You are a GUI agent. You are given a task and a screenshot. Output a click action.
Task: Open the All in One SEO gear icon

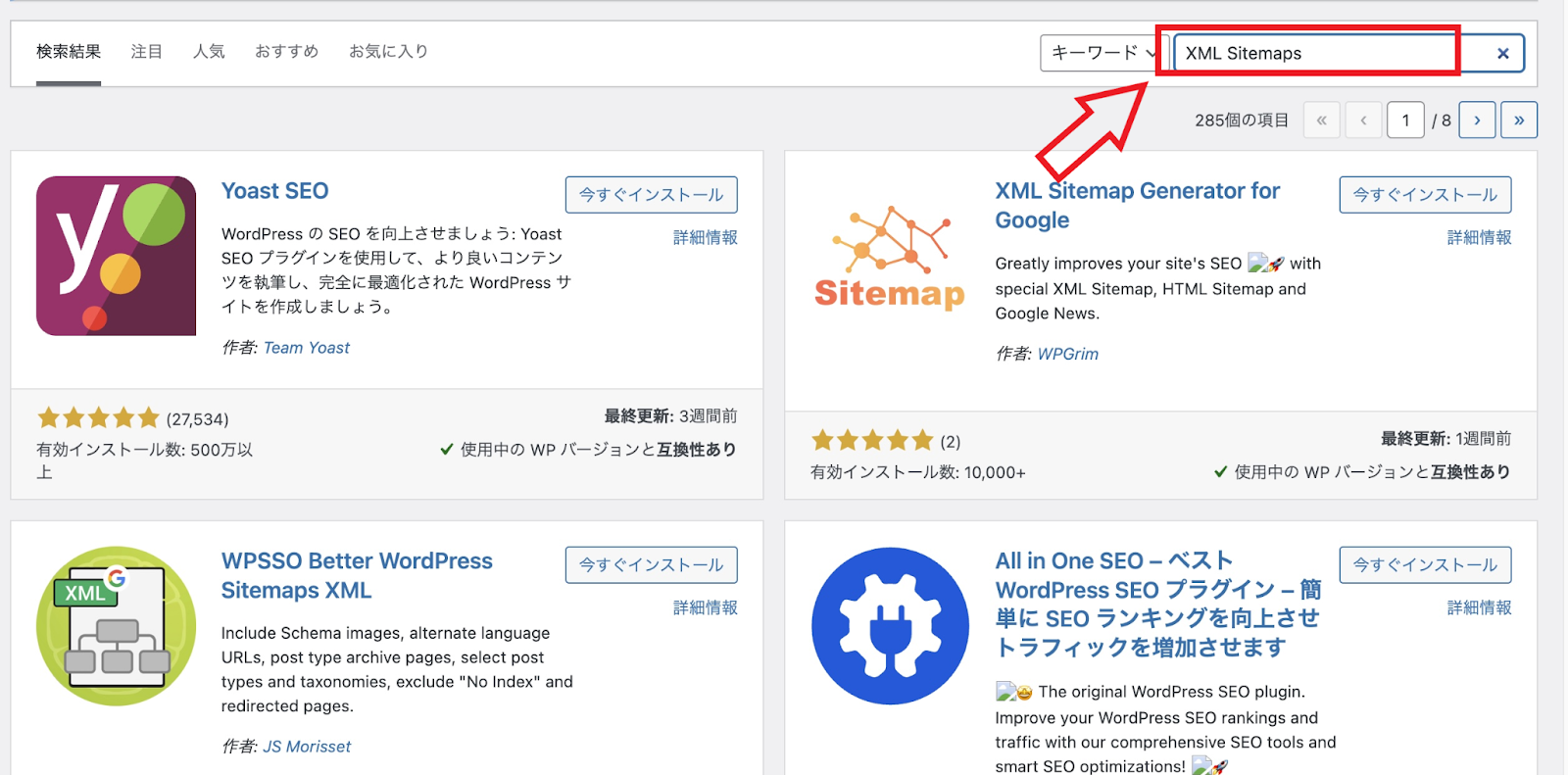pyautogui.click(x=890, y=626)
